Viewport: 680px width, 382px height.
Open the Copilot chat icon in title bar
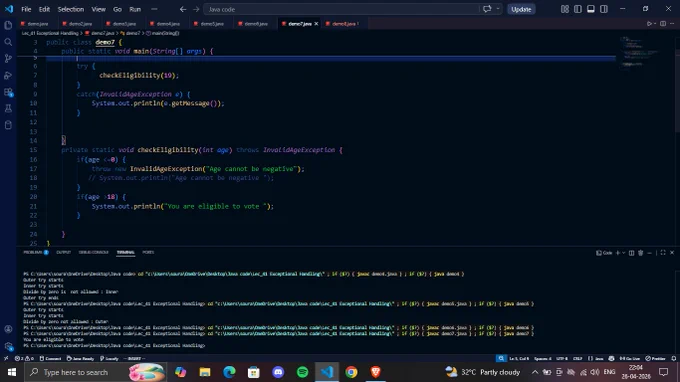pyautogui.click(x=487, y=9)
